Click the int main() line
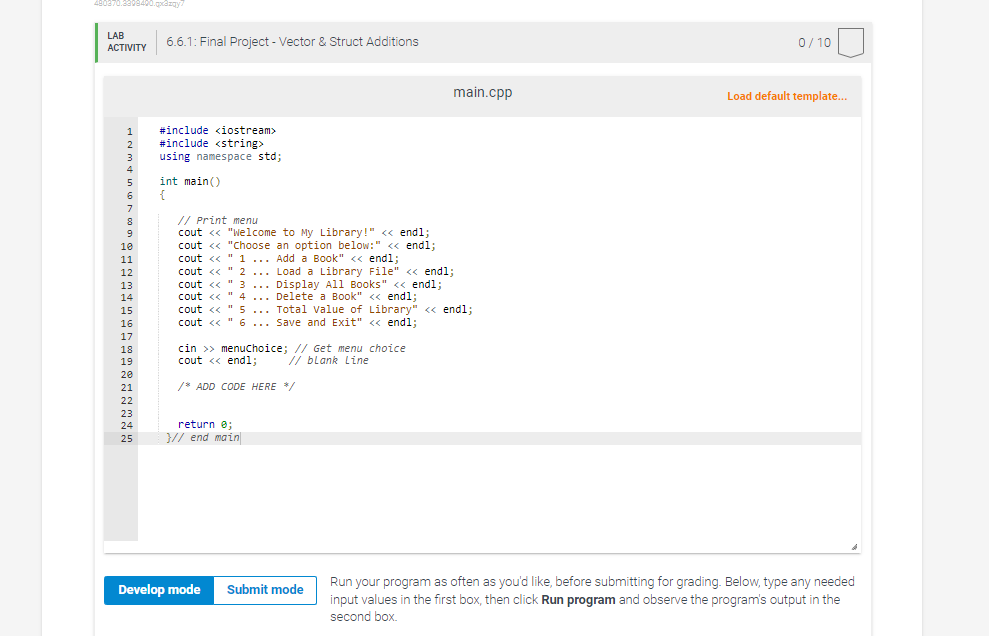This screenshot has height=636, width=989. click(190, 182)
